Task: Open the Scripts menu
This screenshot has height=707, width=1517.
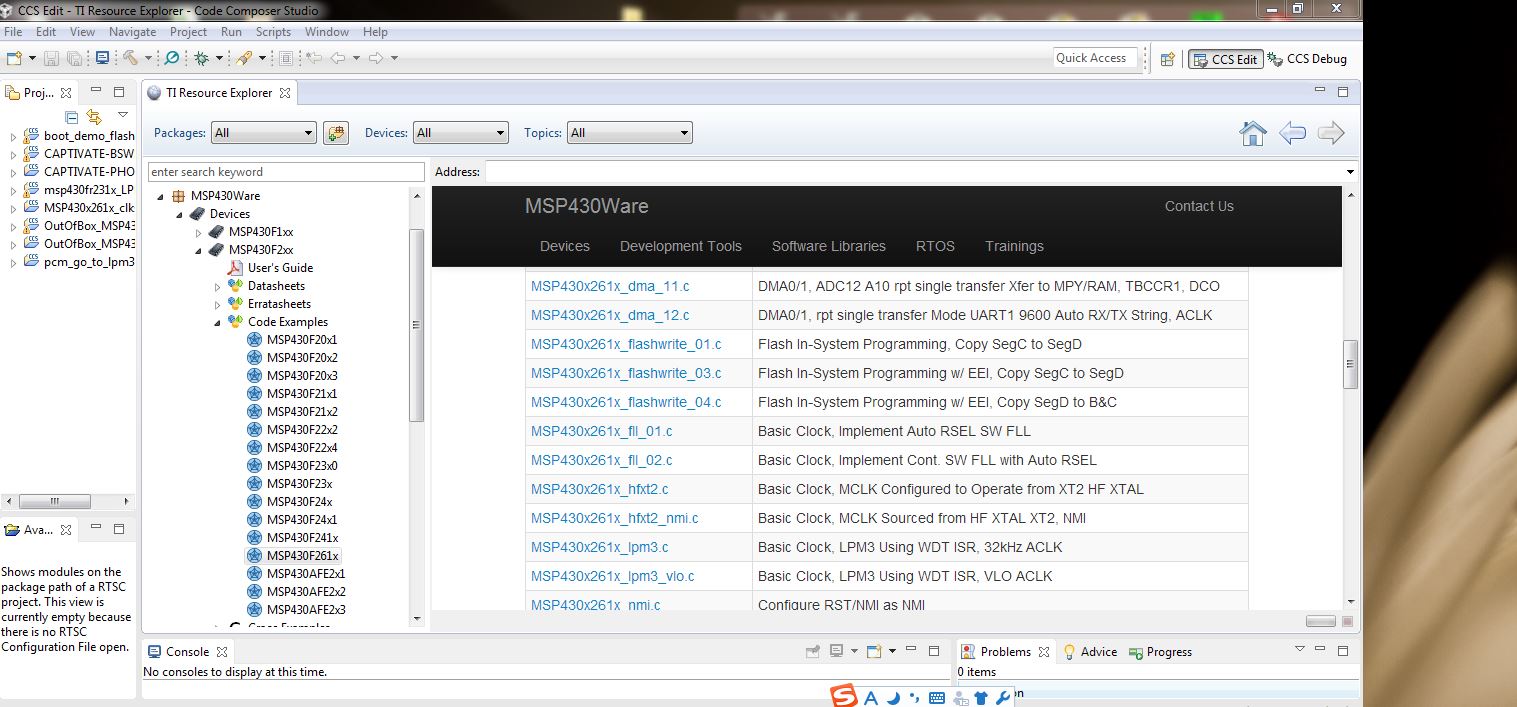Action: pos(273,32)
